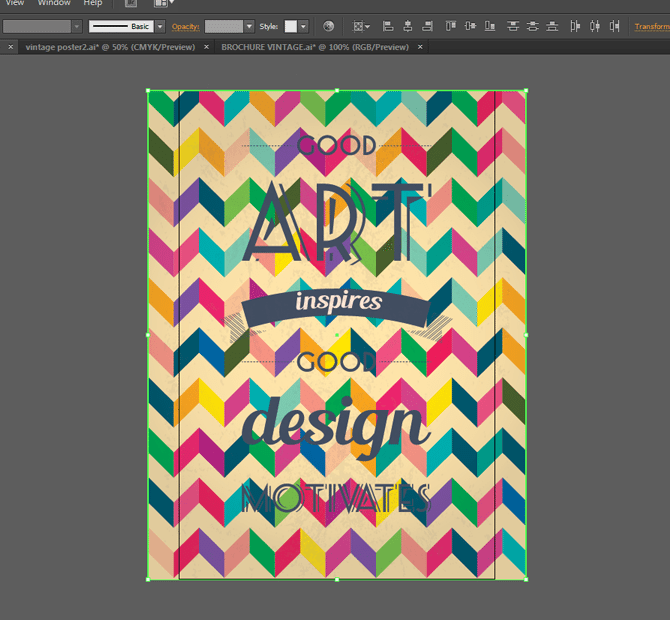Expand the Basic brush definition dropdown
Screen dimensions: 670x620
click(x=158, y=26)
